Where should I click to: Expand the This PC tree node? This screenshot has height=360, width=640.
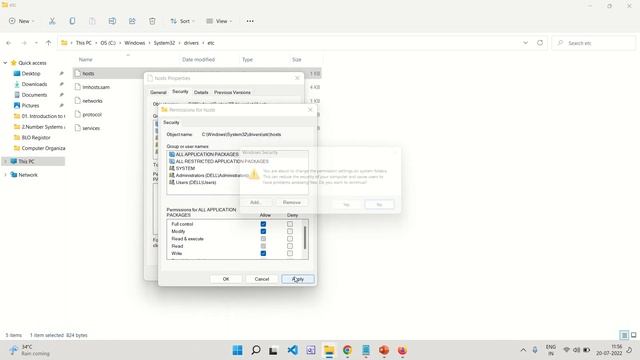pyautogui.click(x=5, y=162)
